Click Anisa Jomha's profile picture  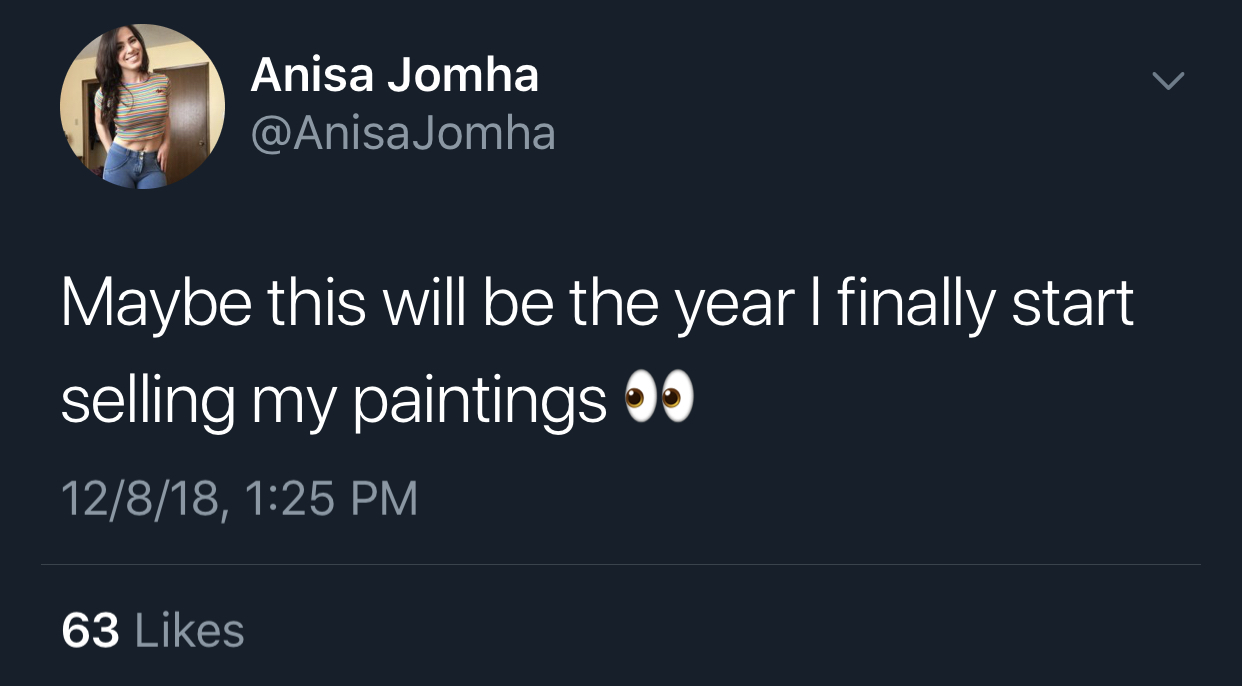(x=141, y=105)
